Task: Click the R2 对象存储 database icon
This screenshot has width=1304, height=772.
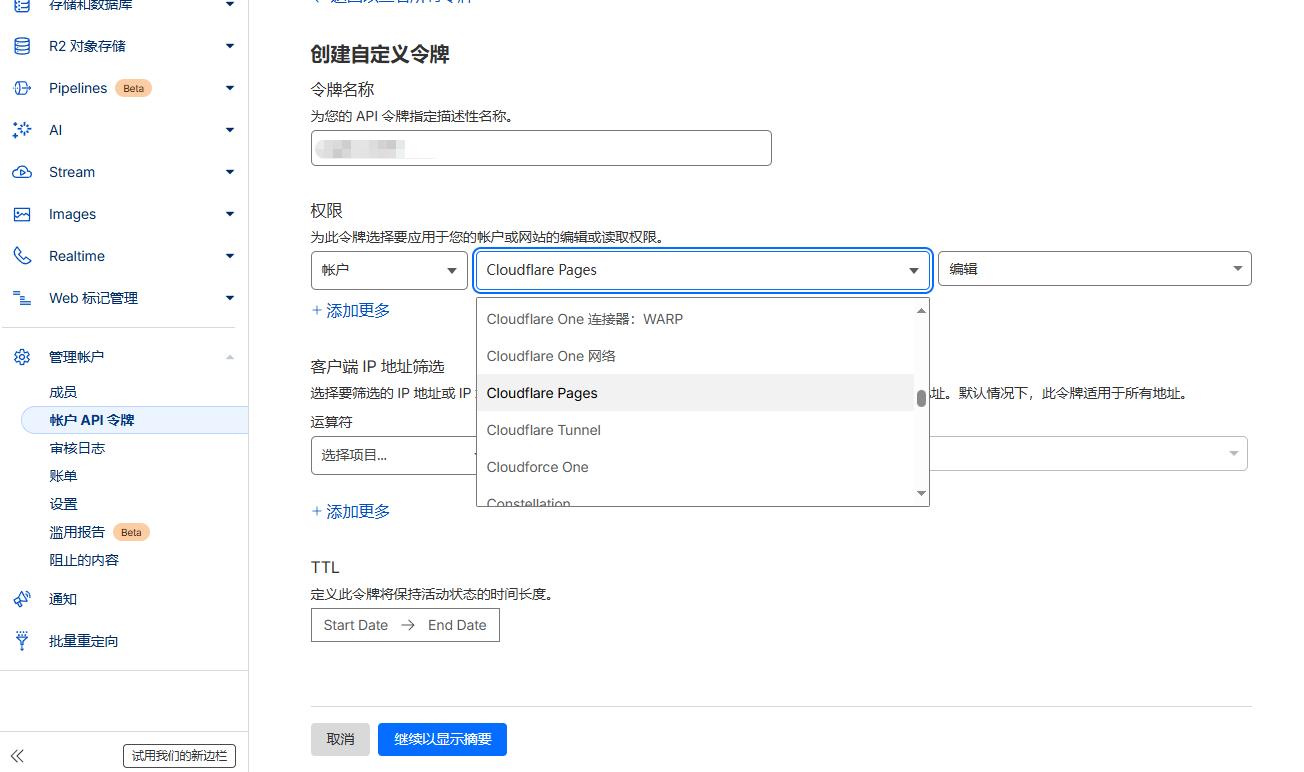Action: 22,46
